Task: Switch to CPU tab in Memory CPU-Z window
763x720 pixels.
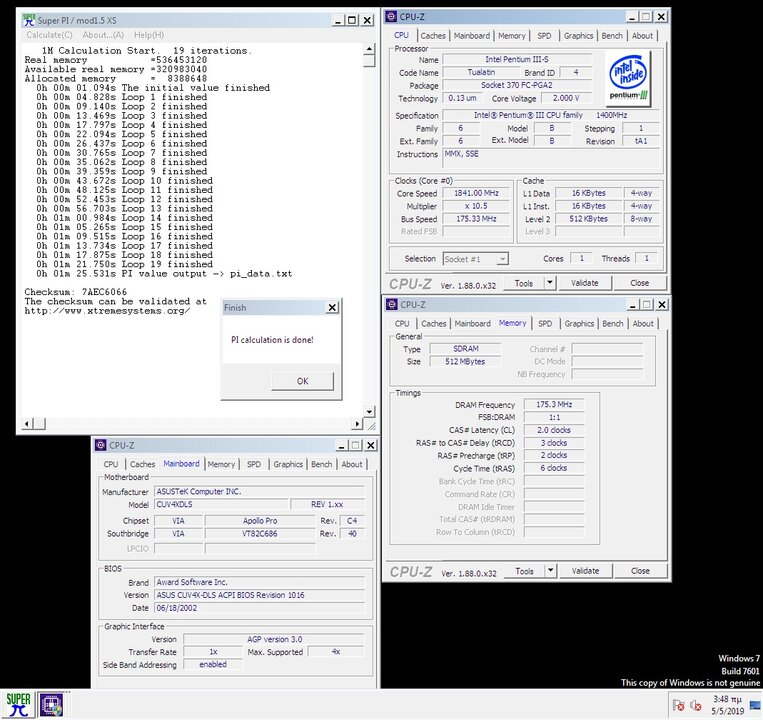Action: (402, 324)
